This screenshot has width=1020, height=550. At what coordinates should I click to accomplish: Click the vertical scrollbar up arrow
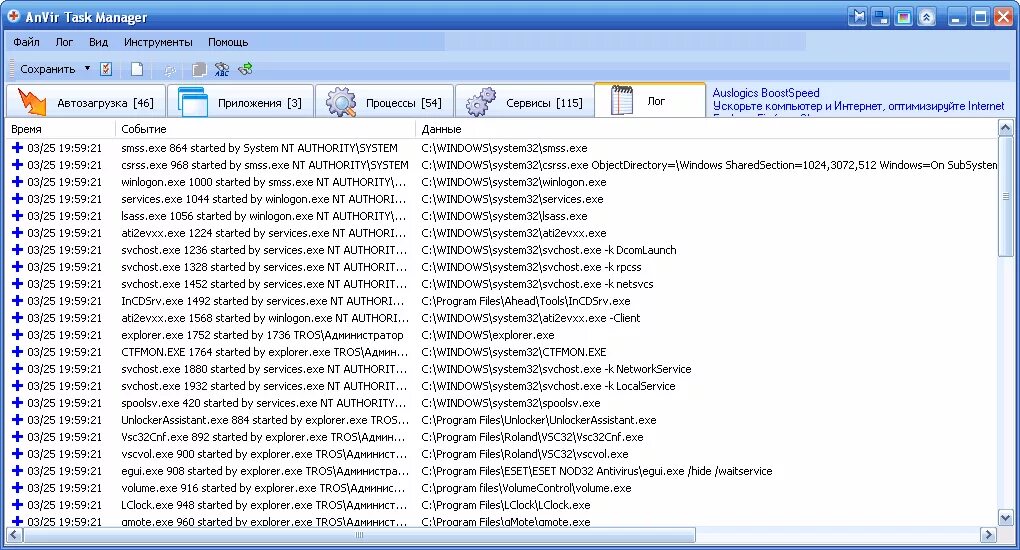coord(1006,128)
